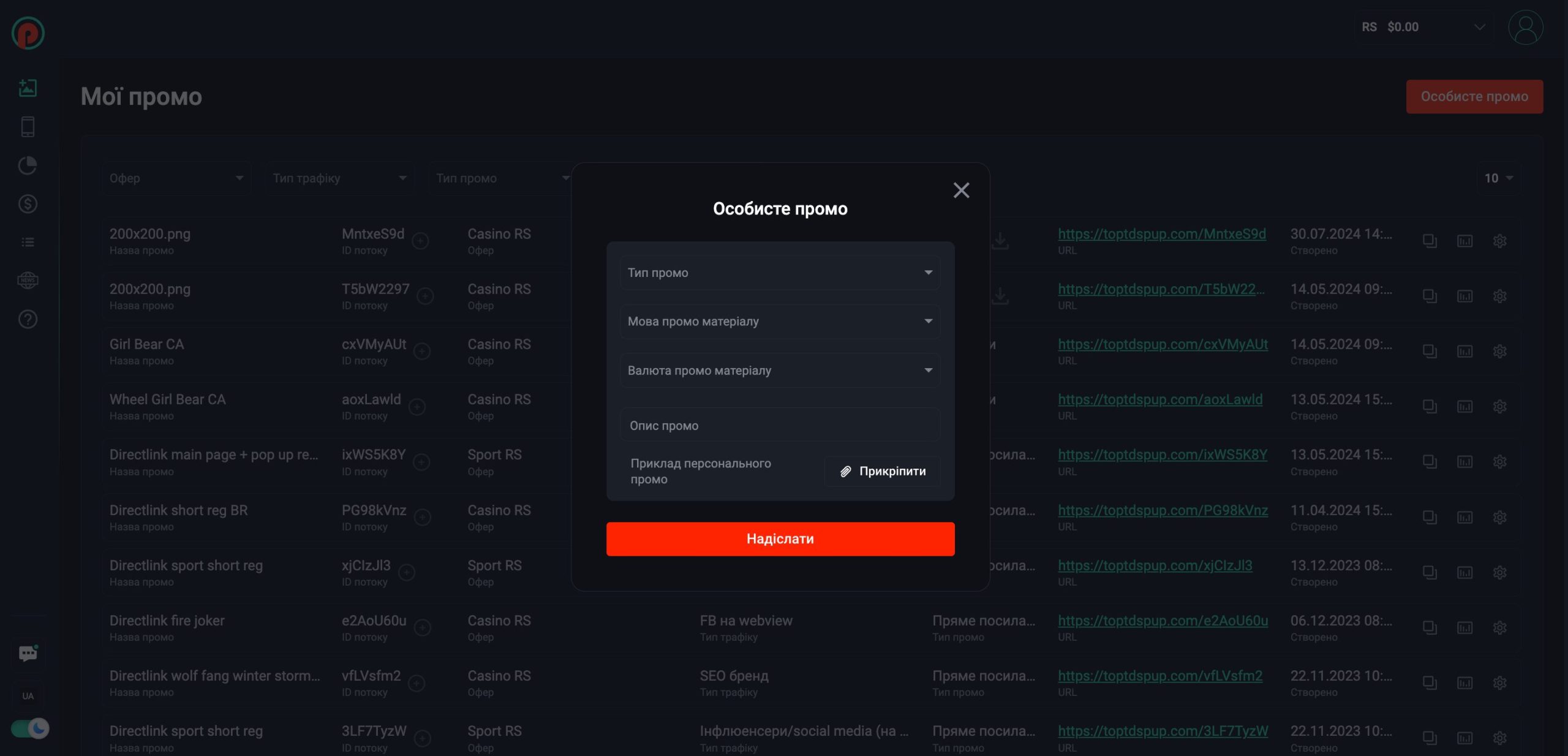Open the promo materials sidebar icon
1568x756 pixels.
click(x=28, y=88)
